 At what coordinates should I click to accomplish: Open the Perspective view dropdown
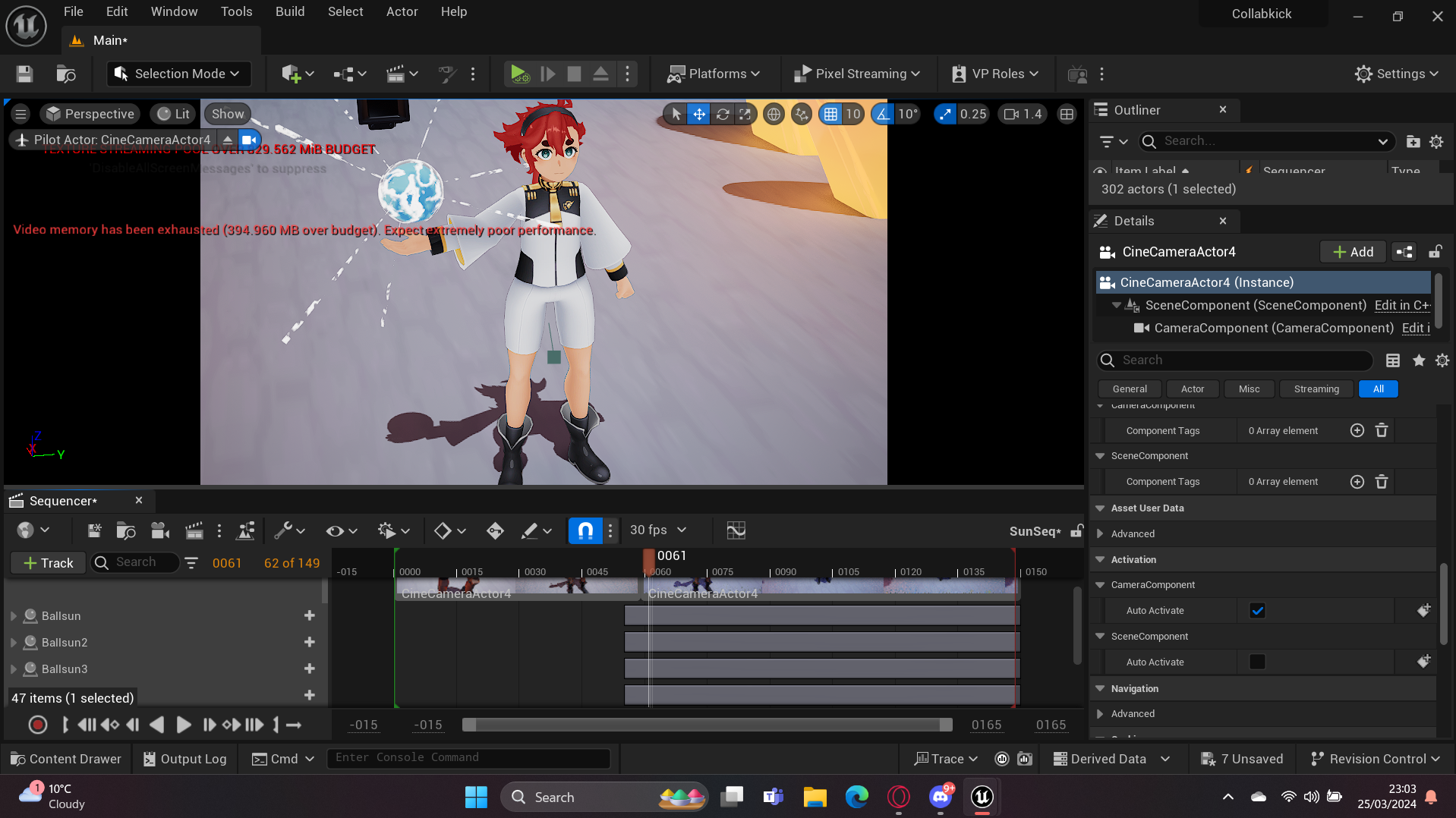(x=90, y=114)
